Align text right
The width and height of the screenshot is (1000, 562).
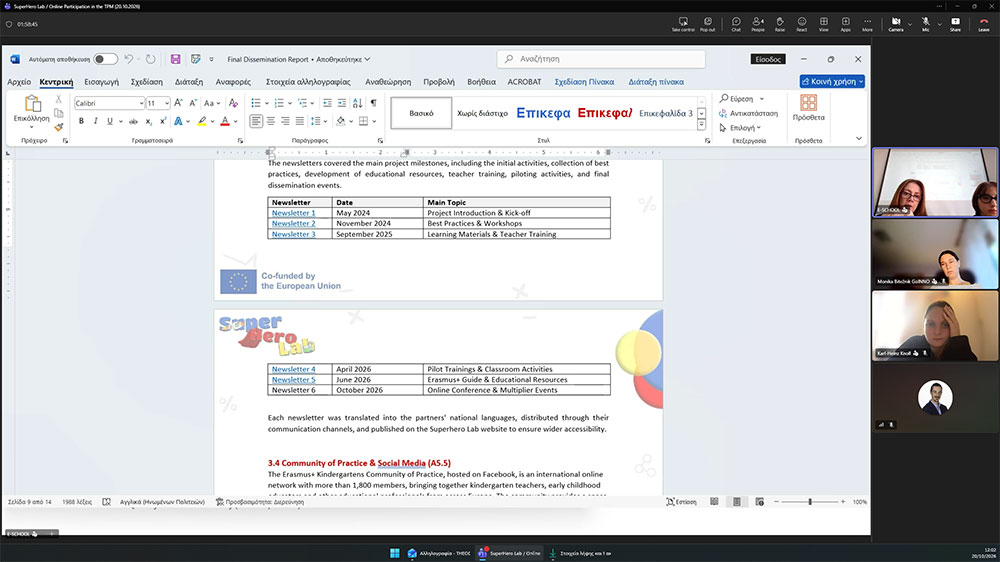coord(285,121)
